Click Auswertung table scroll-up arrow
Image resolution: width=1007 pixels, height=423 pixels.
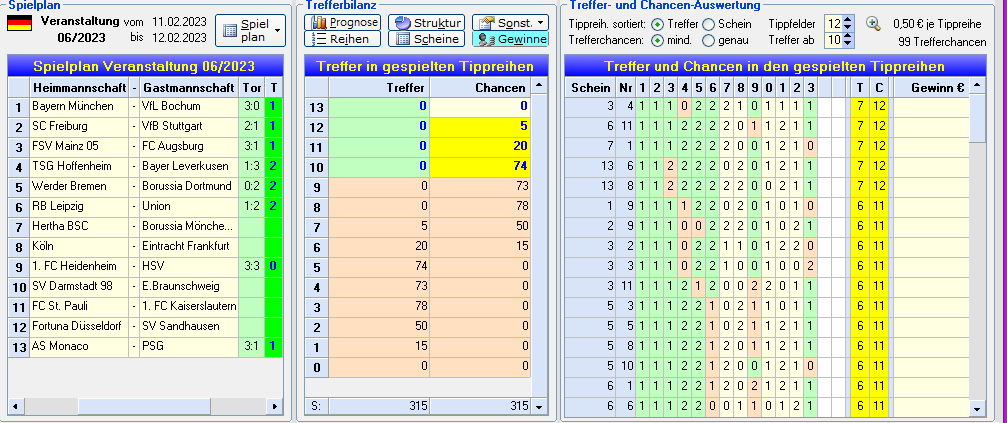point(977,85)
